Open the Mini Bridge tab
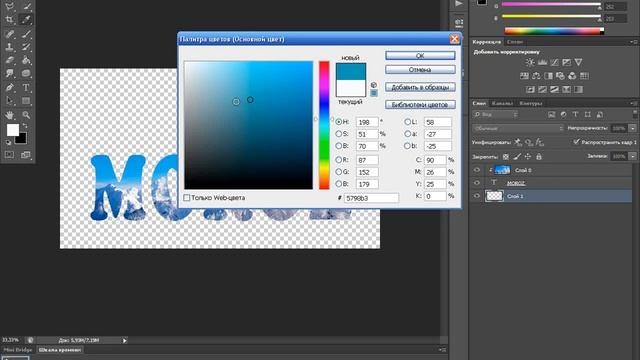The width and height of the screenshot is (640, 360). (18, 350)
